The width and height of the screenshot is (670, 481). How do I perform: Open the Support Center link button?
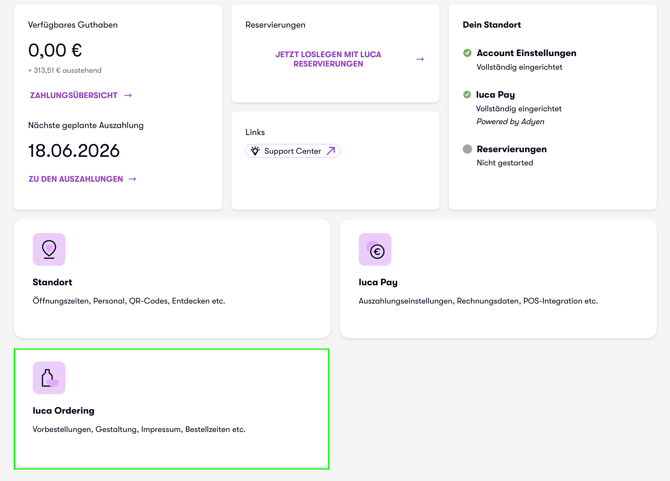(x=293, y=151)
